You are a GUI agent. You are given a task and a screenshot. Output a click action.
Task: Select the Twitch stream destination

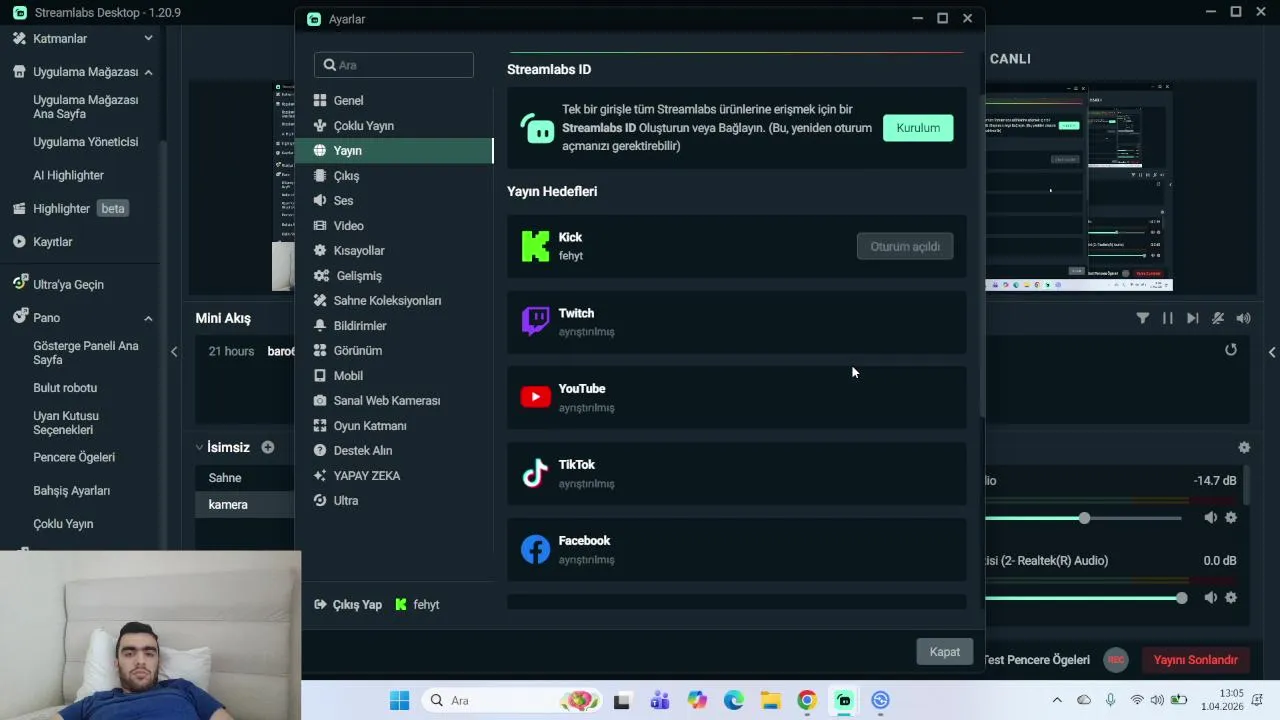[737, 322]
